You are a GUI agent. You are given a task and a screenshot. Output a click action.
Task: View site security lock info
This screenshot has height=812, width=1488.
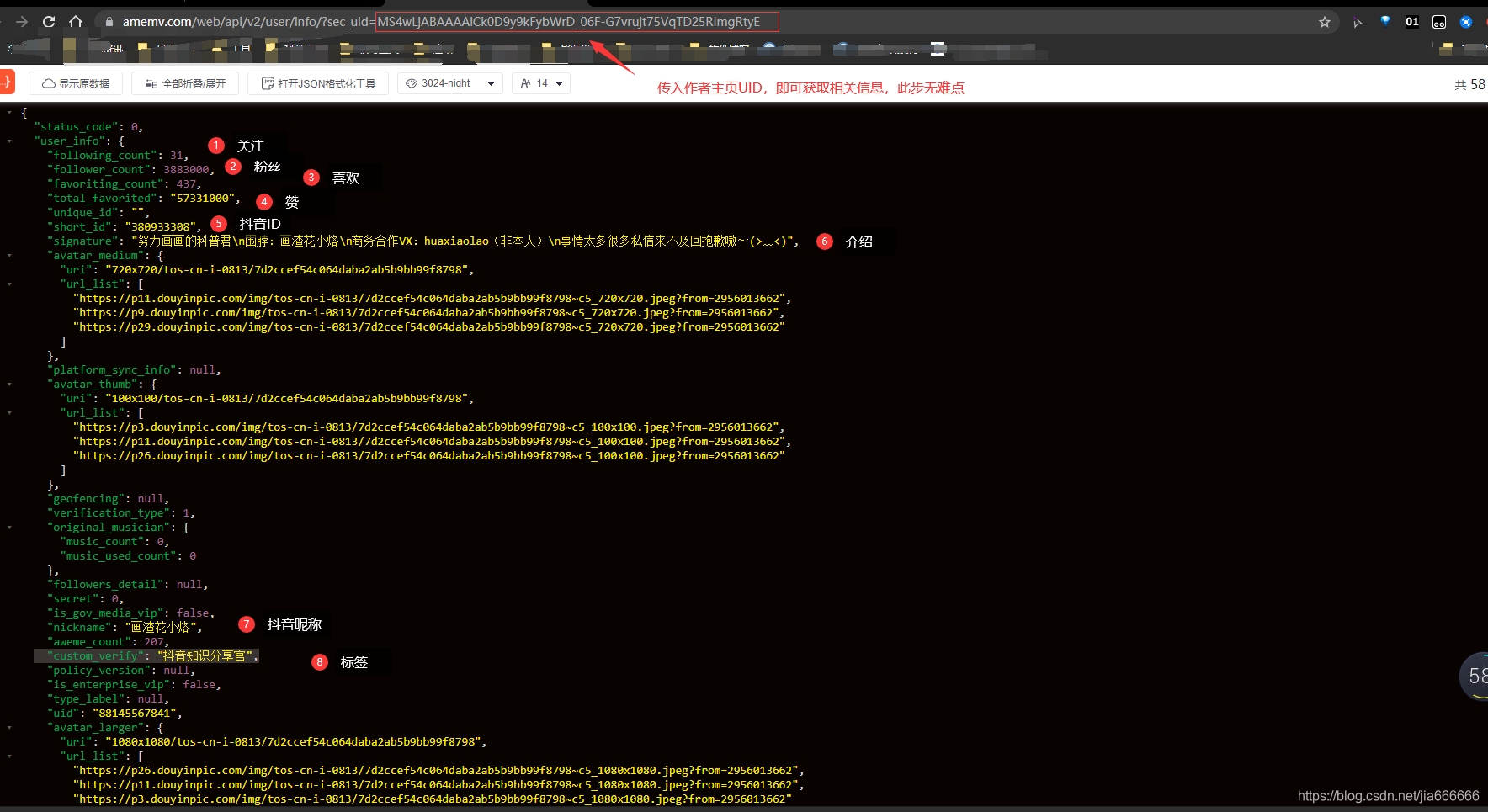click(109, 22)
